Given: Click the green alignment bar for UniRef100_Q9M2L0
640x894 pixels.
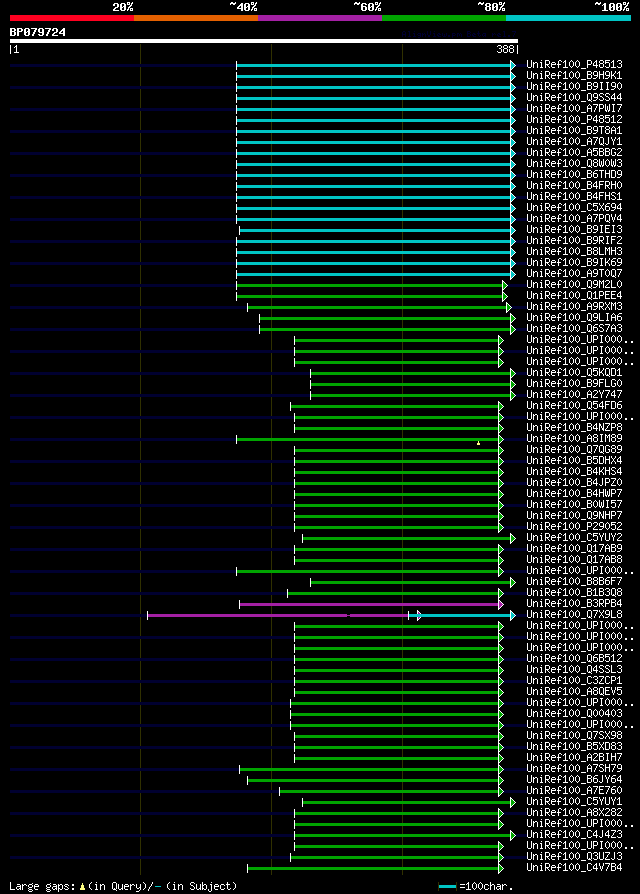Looking at the screenshot, I should tap(372, 286).
